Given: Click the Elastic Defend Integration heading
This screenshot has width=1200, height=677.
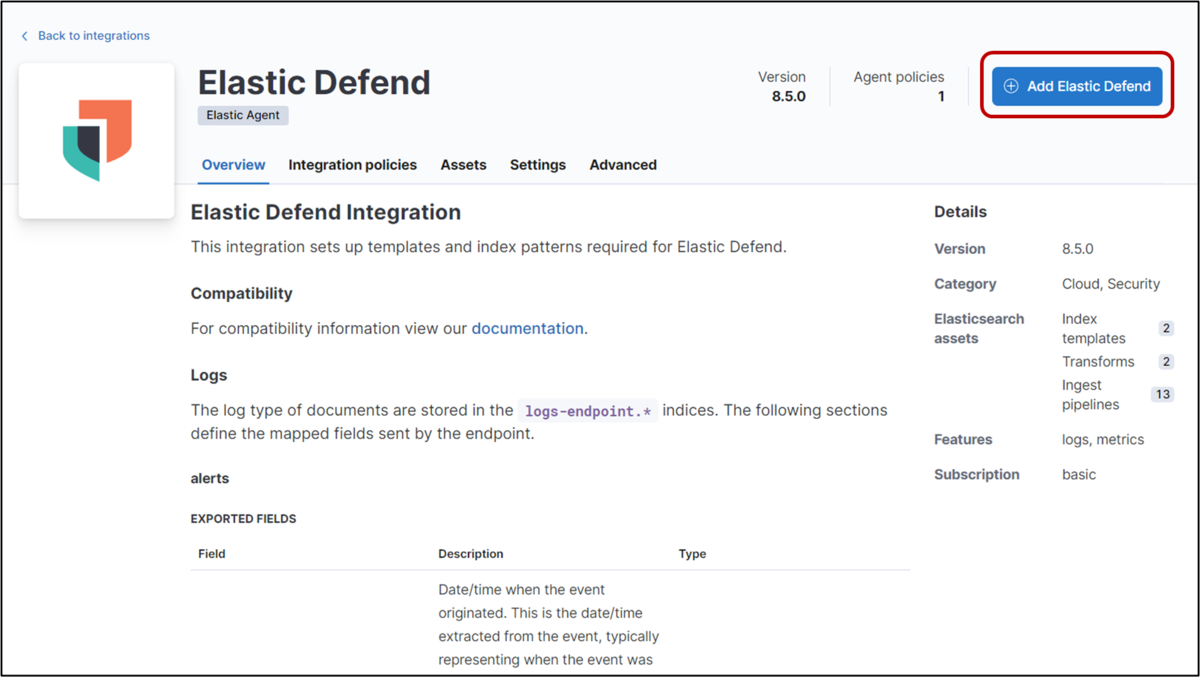Looking at the screenshot, I should click(x=325, y=212).
